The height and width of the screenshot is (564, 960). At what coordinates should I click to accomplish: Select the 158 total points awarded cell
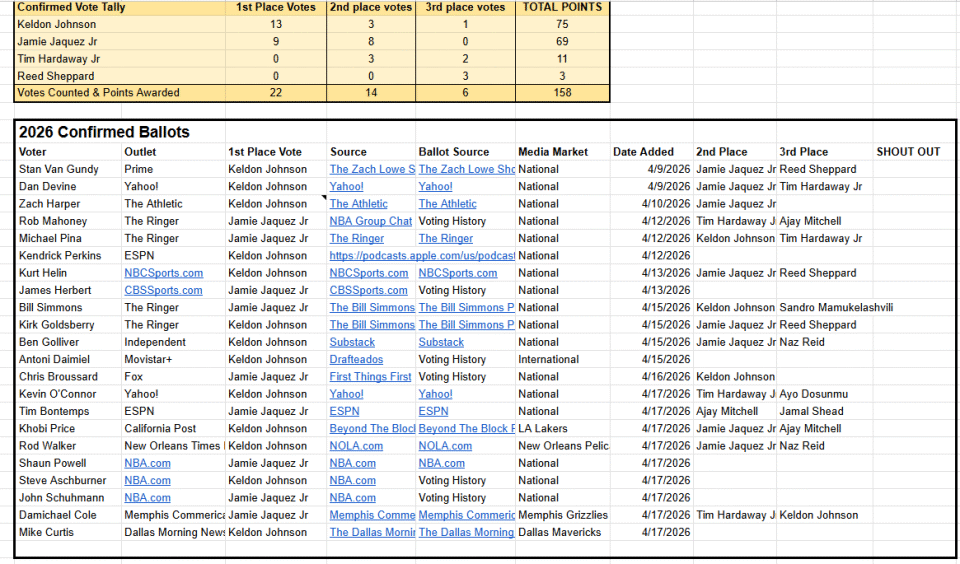click(562, 92)
